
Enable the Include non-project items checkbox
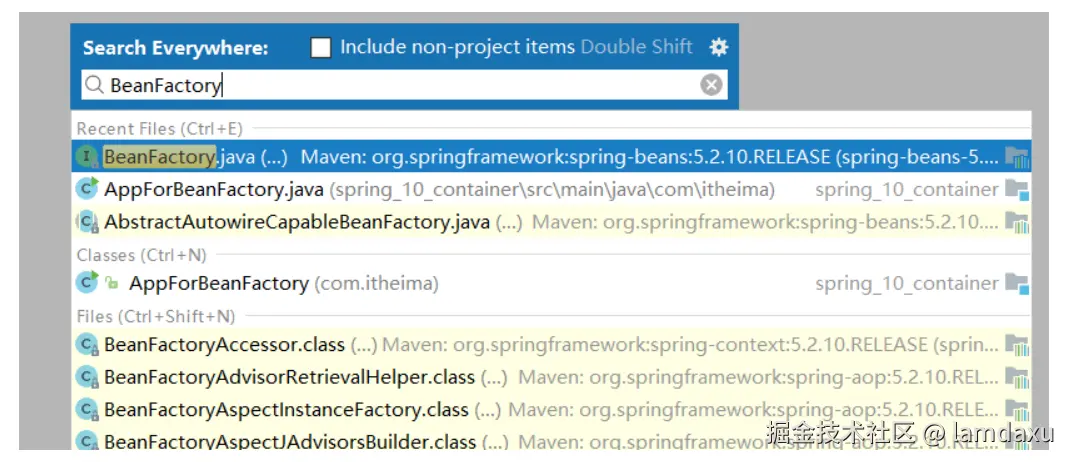click(x=321, y=48)
